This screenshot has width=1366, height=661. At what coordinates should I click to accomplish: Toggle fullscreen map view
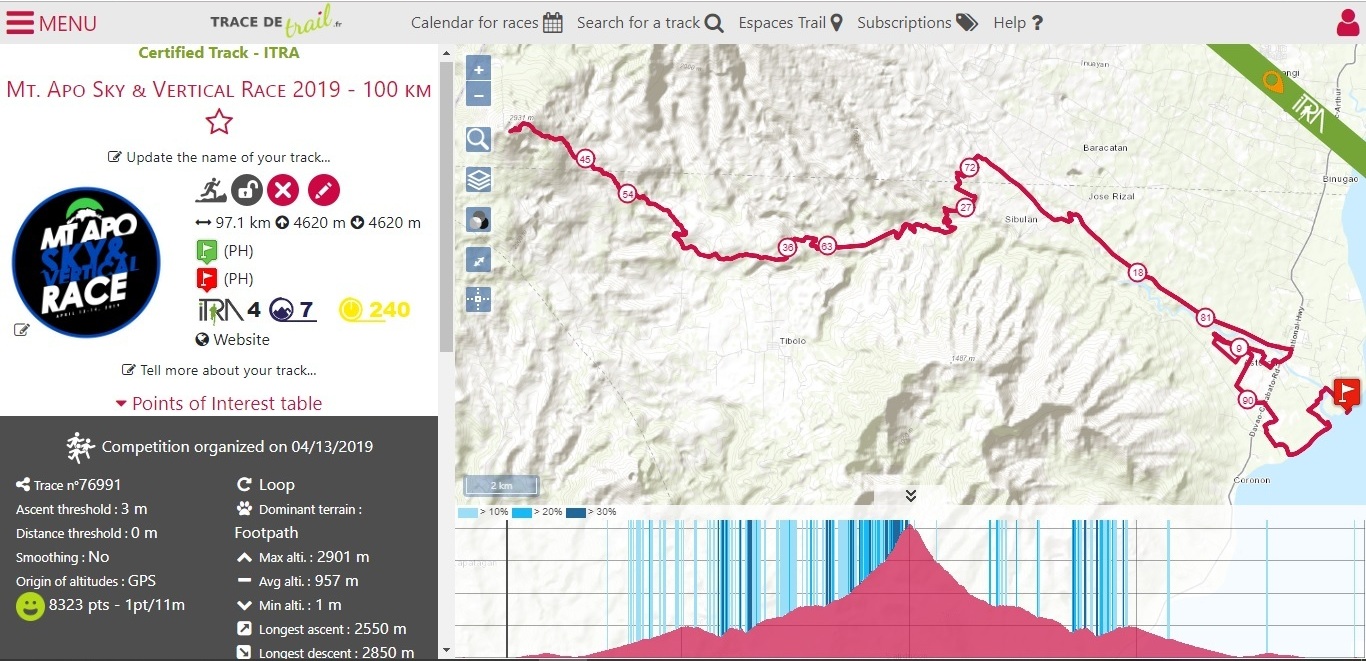tap(479, 260)
